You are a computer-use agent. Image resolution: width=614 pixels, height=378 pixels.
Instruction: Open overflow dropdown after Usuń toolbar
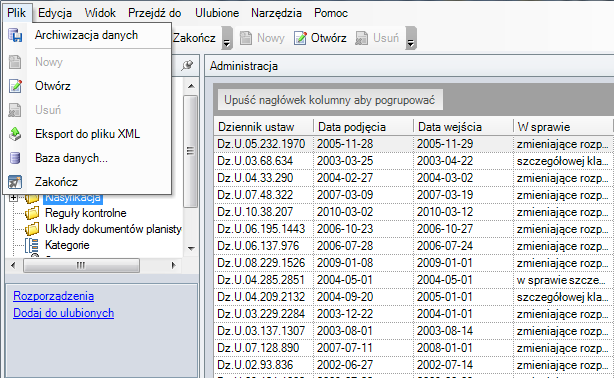coord(410,38)
